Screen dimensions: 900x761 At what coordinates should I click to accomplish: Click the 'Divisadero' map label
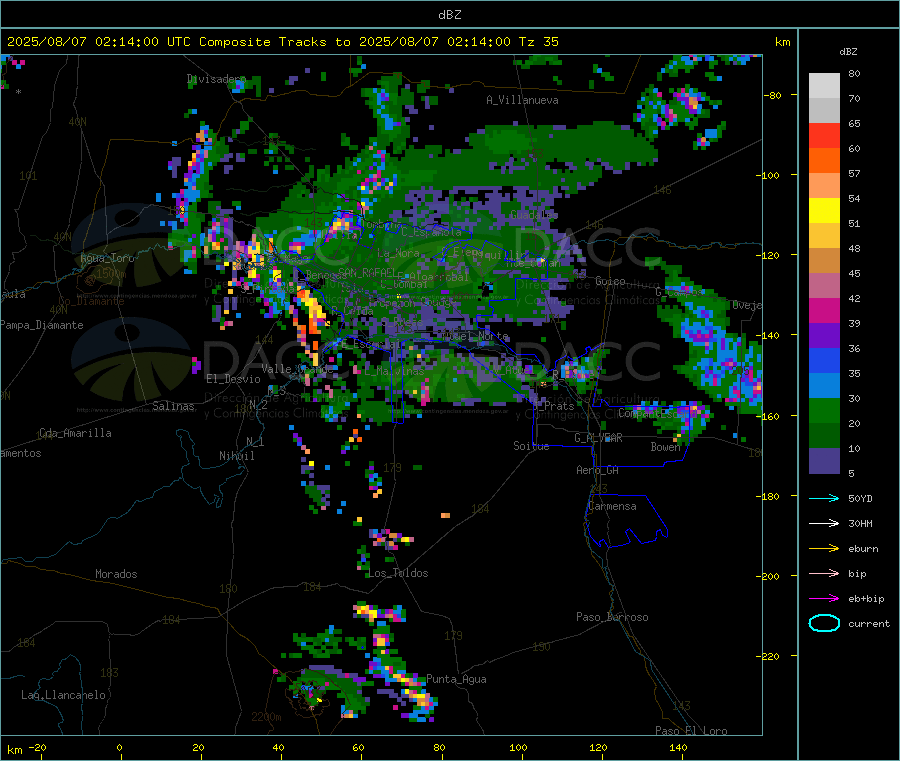[x=216, y=79]
